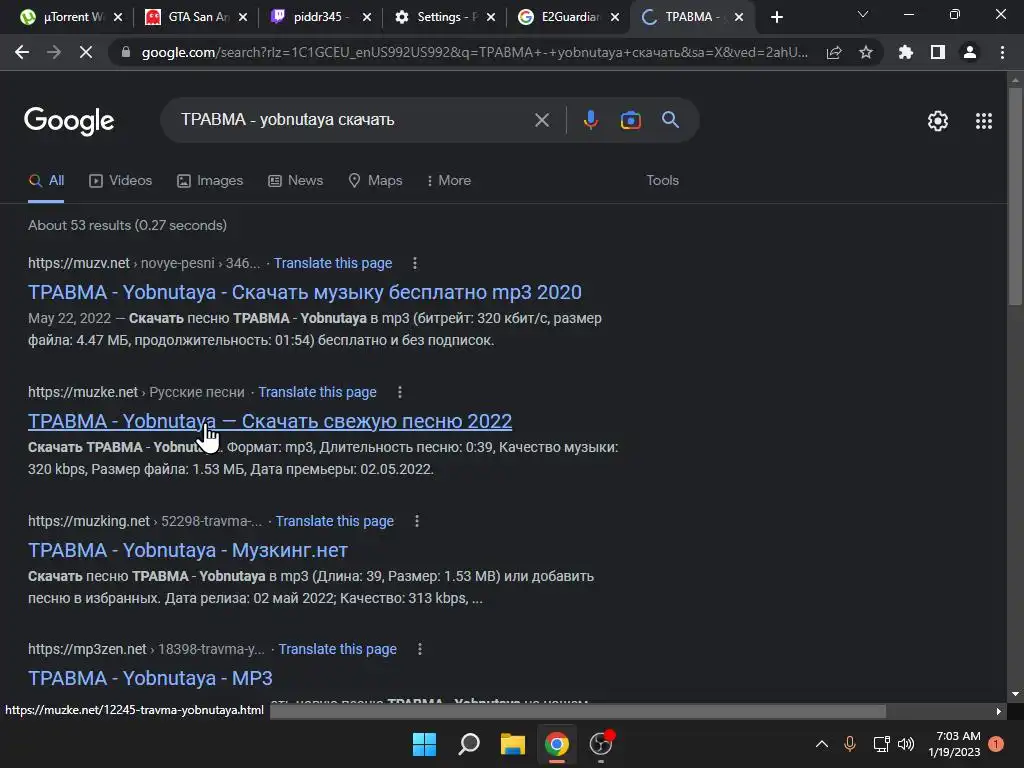1024x768 pixels.
Task: Click the Chrome address bar URL
Action: tap(474, 52)
